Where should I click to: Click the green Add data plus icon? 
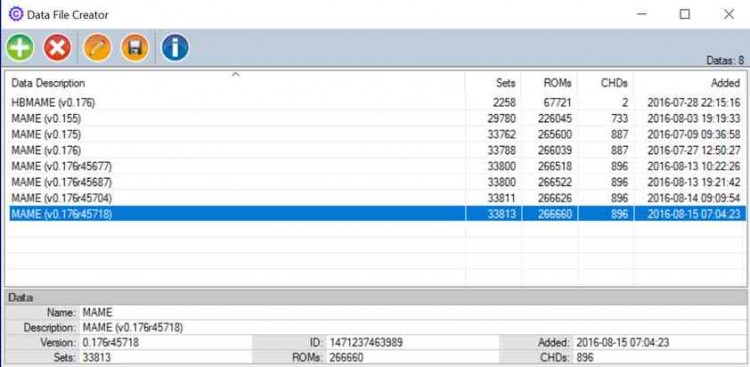pyautogui.click(x=20, y=48)
